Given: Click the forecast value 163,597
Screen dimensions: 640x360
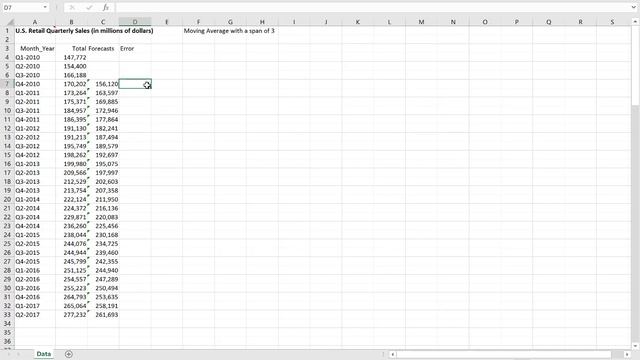Looking at the screenshot, I should pos(107,93).
